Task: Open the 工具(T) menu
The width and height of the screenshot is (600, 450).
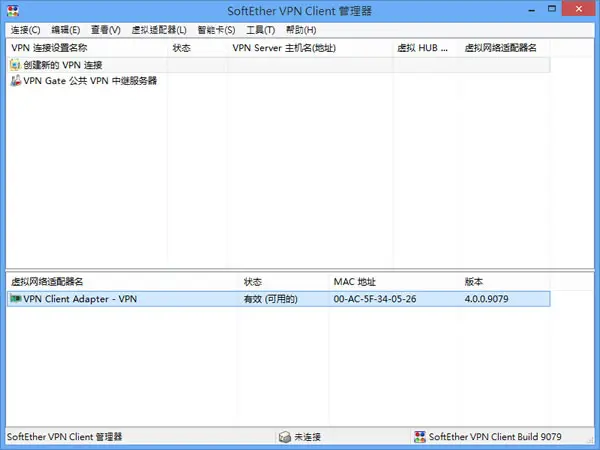Action: [261, 30]
